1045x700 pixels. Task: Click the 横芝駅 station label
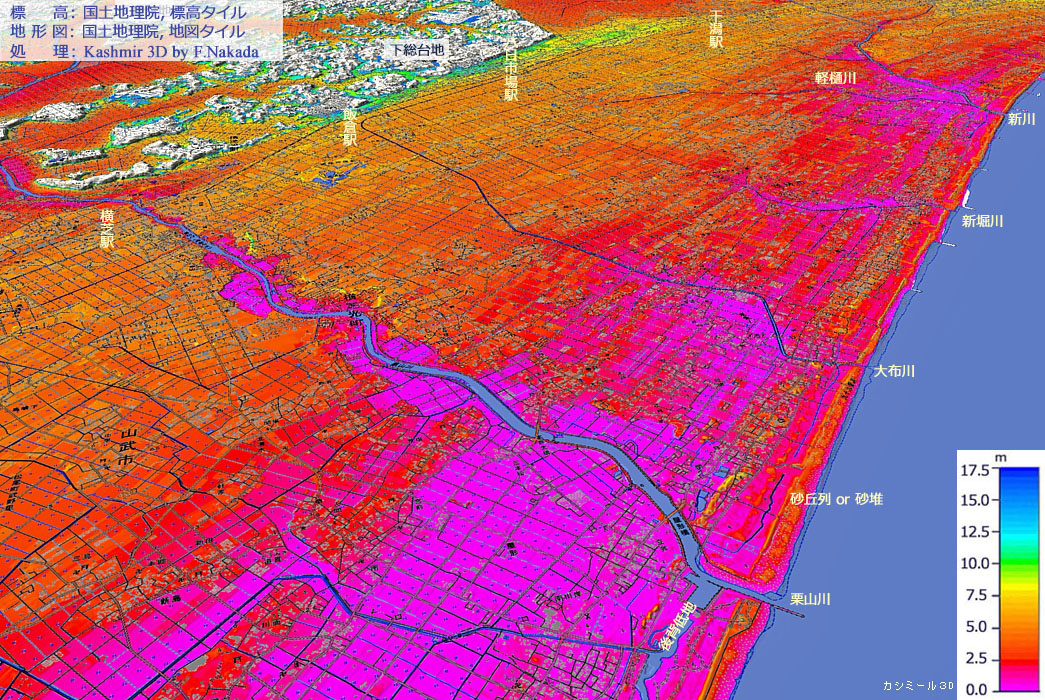107,228
